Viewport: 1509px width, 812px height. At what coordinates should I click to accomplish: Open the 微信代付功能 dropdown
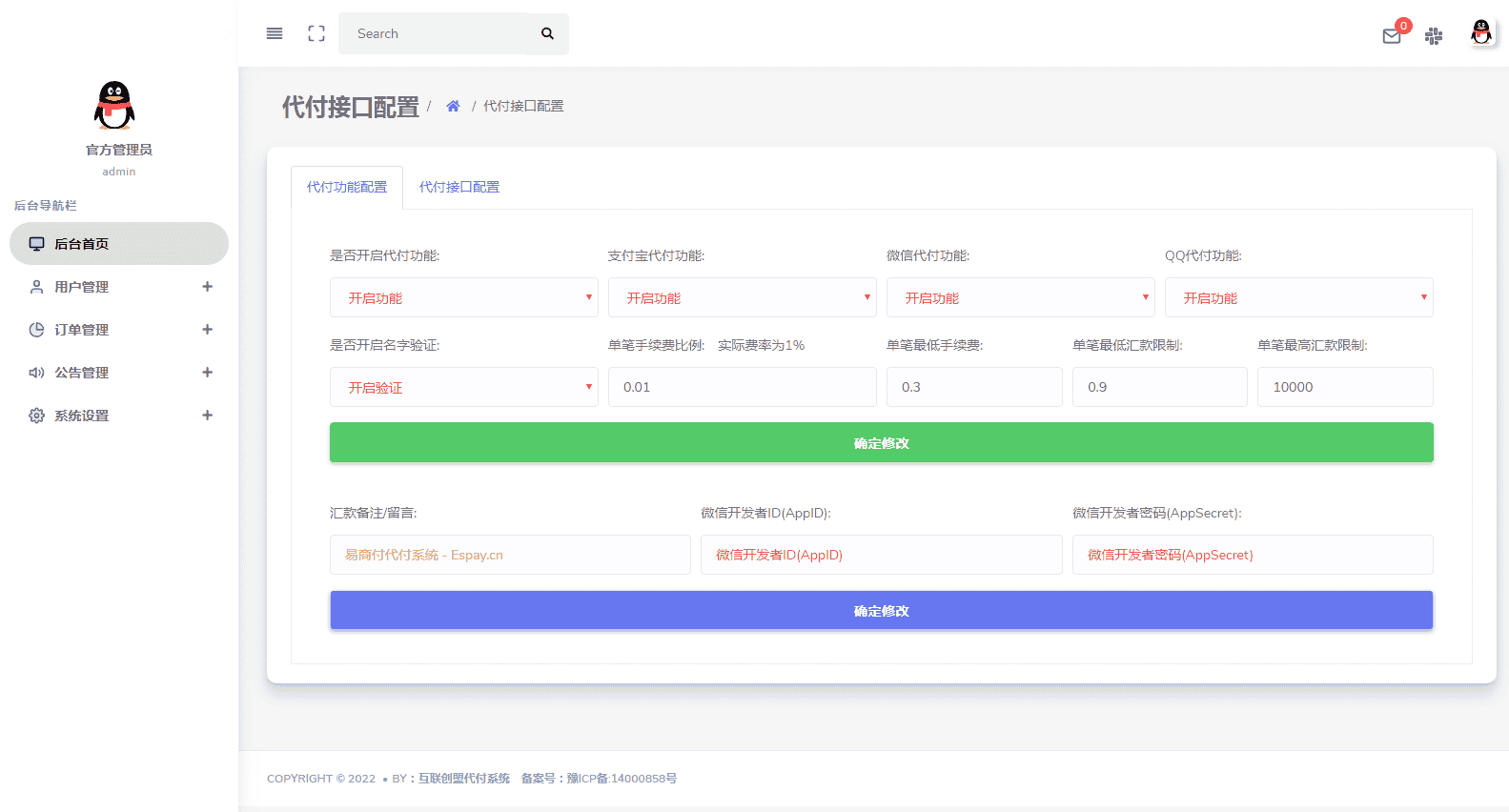[x=1020, y=297]
